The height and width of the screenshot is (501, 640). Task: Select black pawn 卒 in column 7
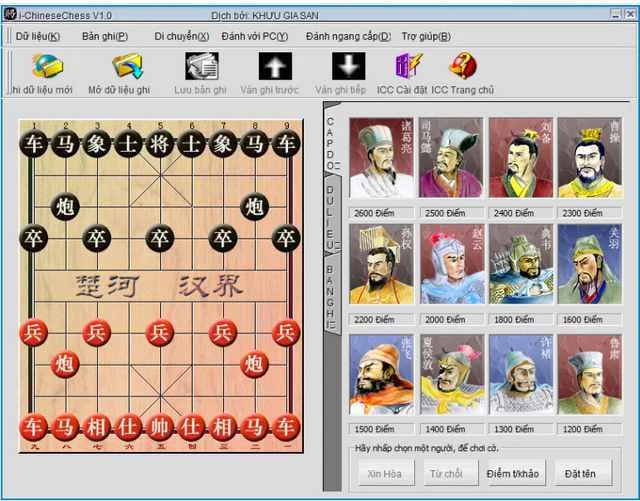(x=223, y=238)
